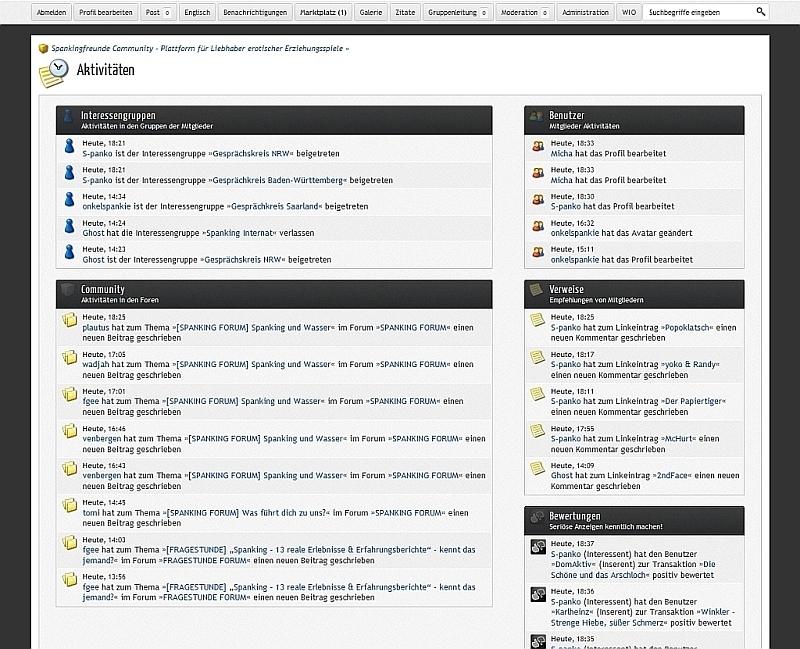This screenshot has height=649, width=800.
Task: Open the Post dropdown menu
Action: tap(157, 12)
